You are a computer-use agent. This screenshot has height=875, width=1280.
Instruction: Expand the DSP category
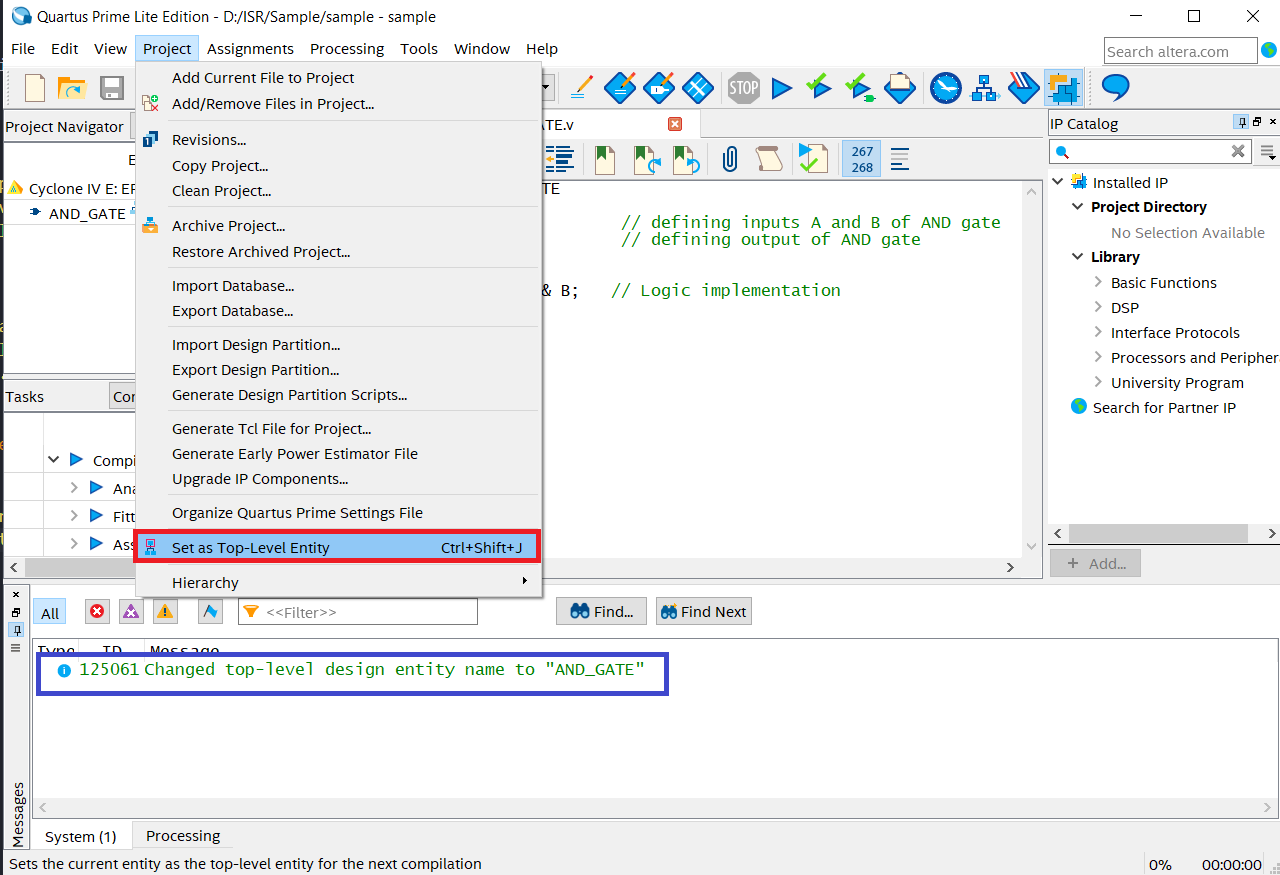(1098, 307)
